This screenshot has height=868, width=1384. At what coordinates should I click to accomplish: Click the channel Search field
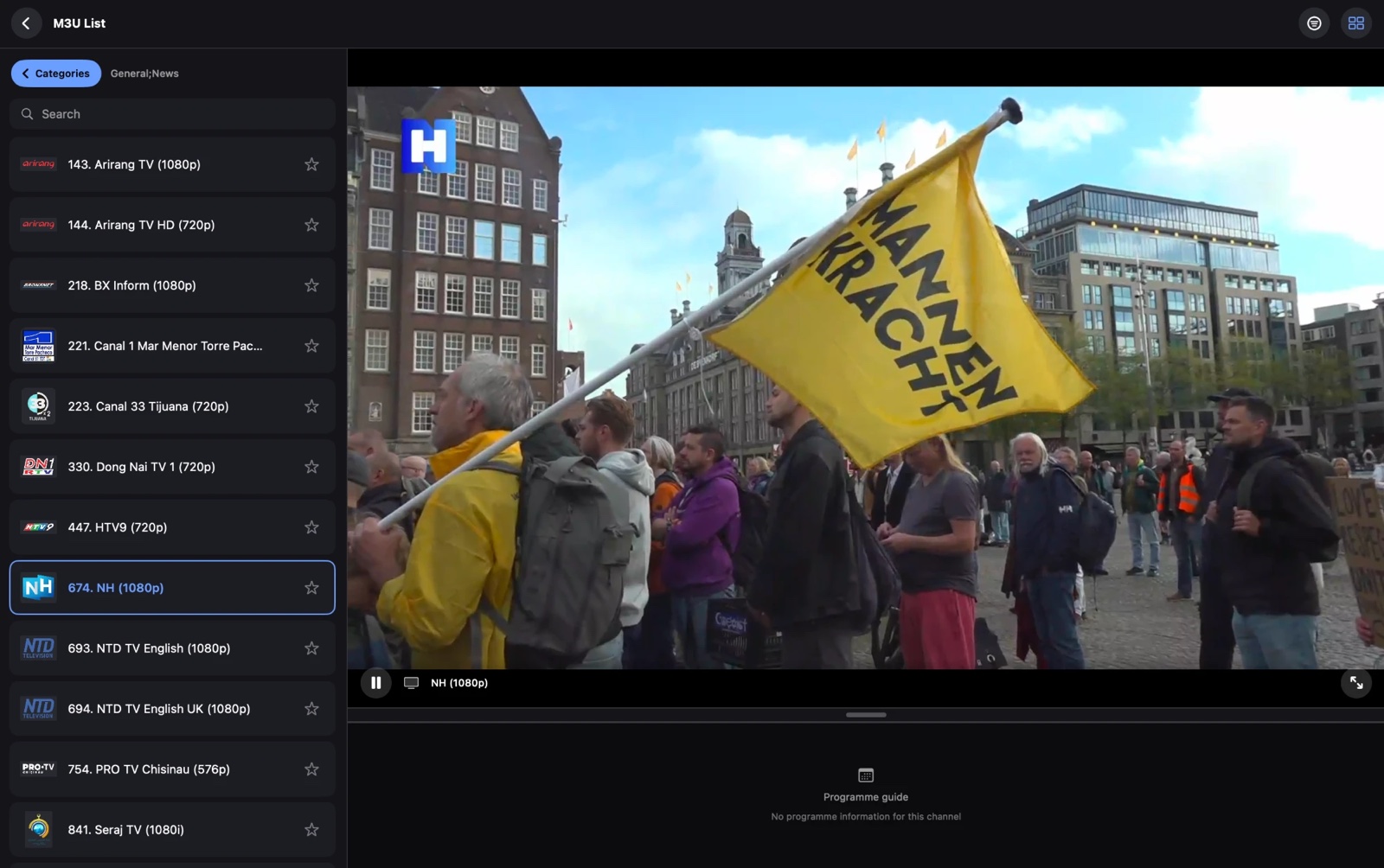172,114
